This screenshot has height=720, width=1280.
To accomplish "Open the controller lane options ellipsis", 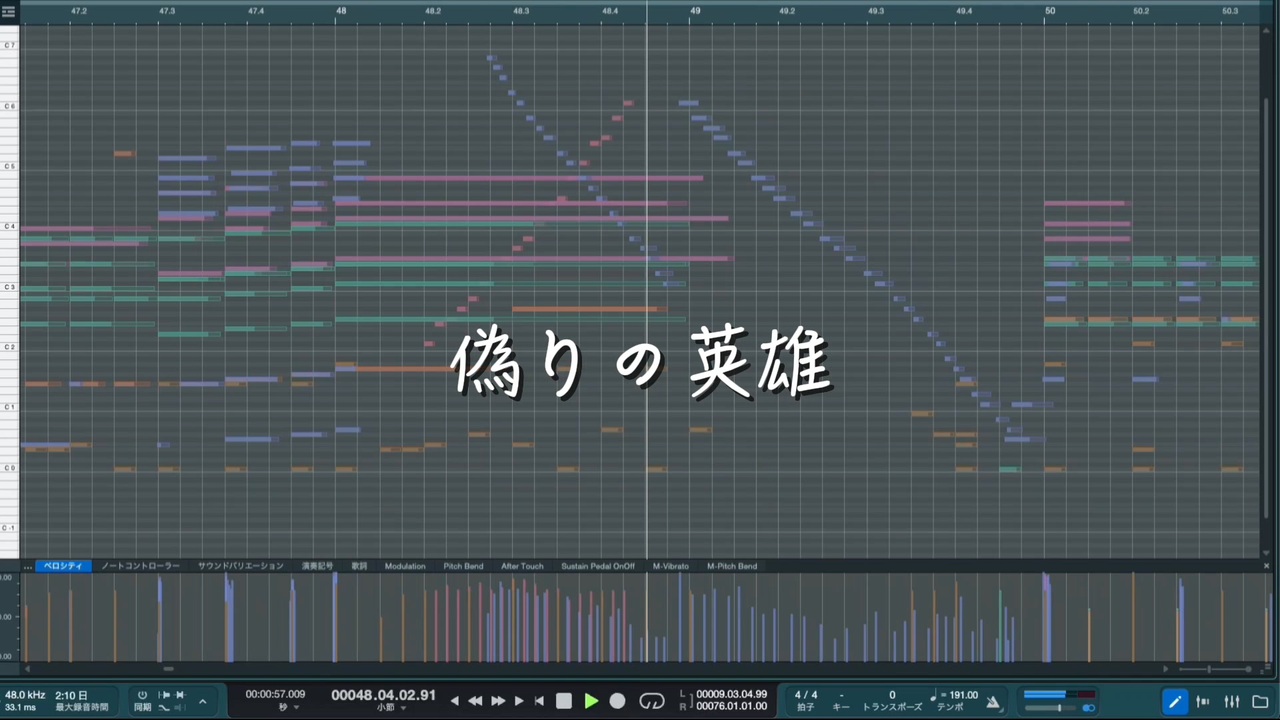I will tap(27, 566).
